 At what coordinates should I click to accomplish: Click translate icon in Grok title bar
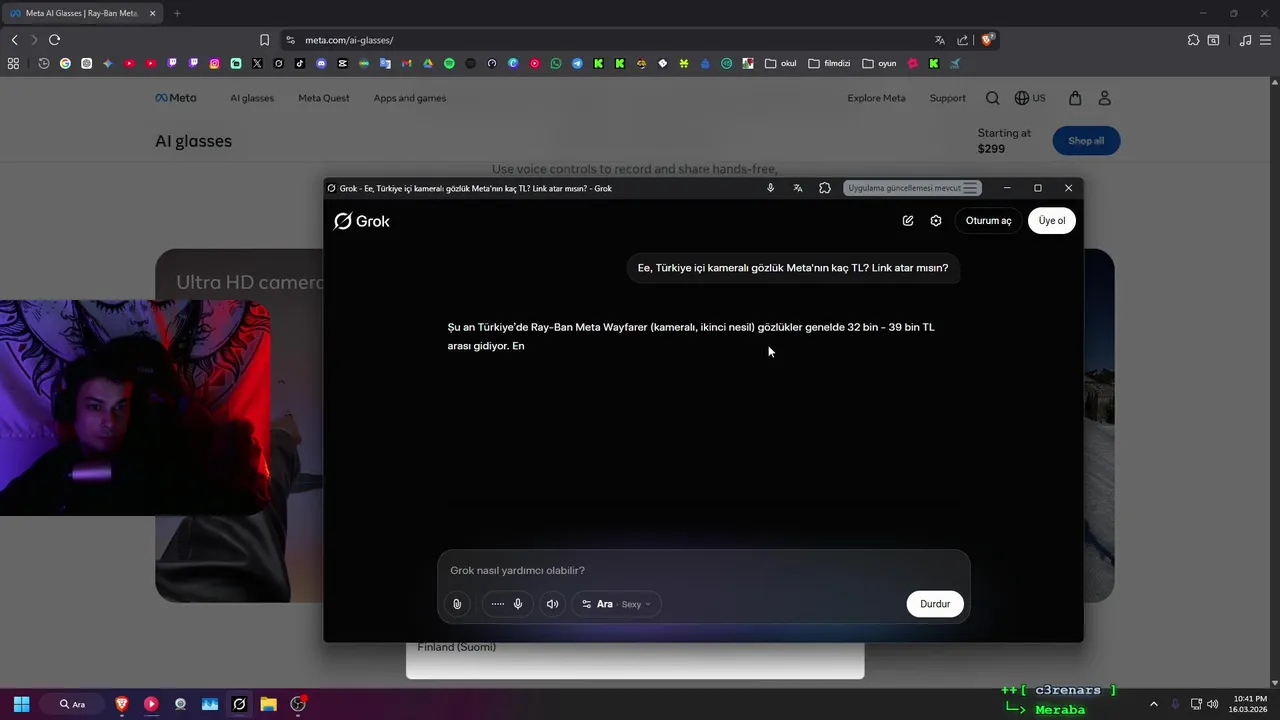798,188
